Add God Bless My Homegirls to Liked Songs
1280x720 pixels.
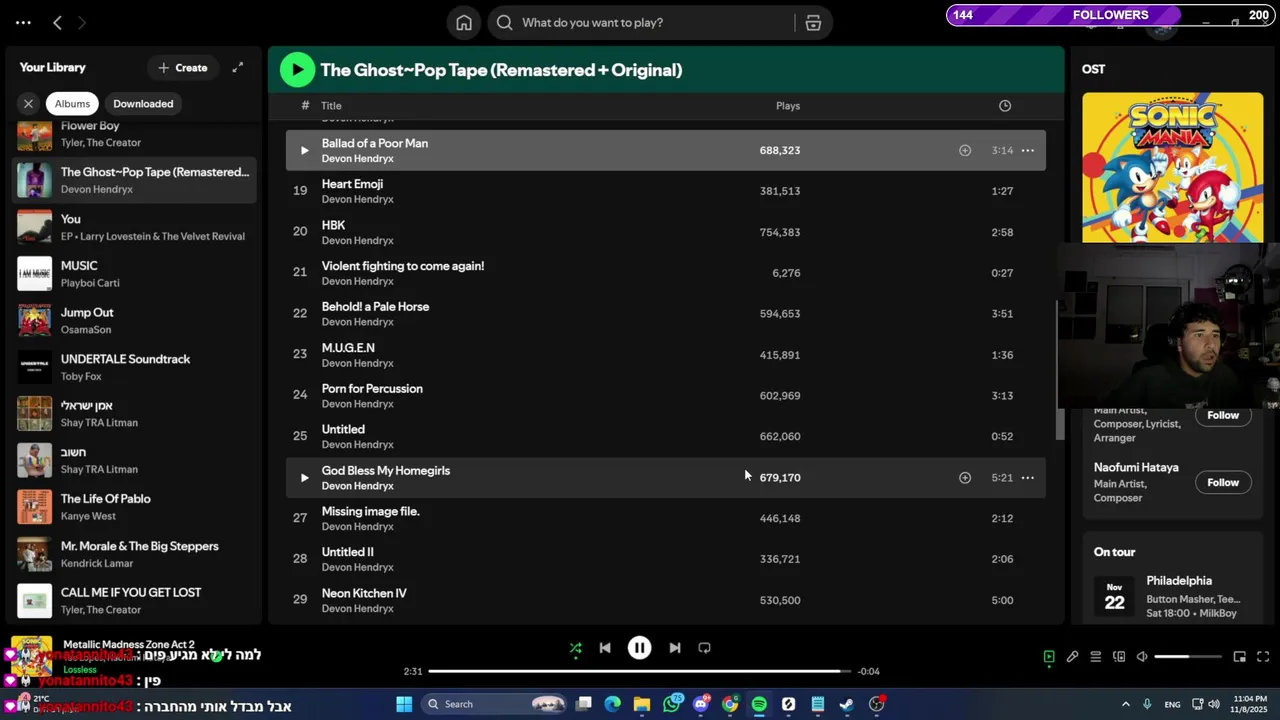point(965,478)
